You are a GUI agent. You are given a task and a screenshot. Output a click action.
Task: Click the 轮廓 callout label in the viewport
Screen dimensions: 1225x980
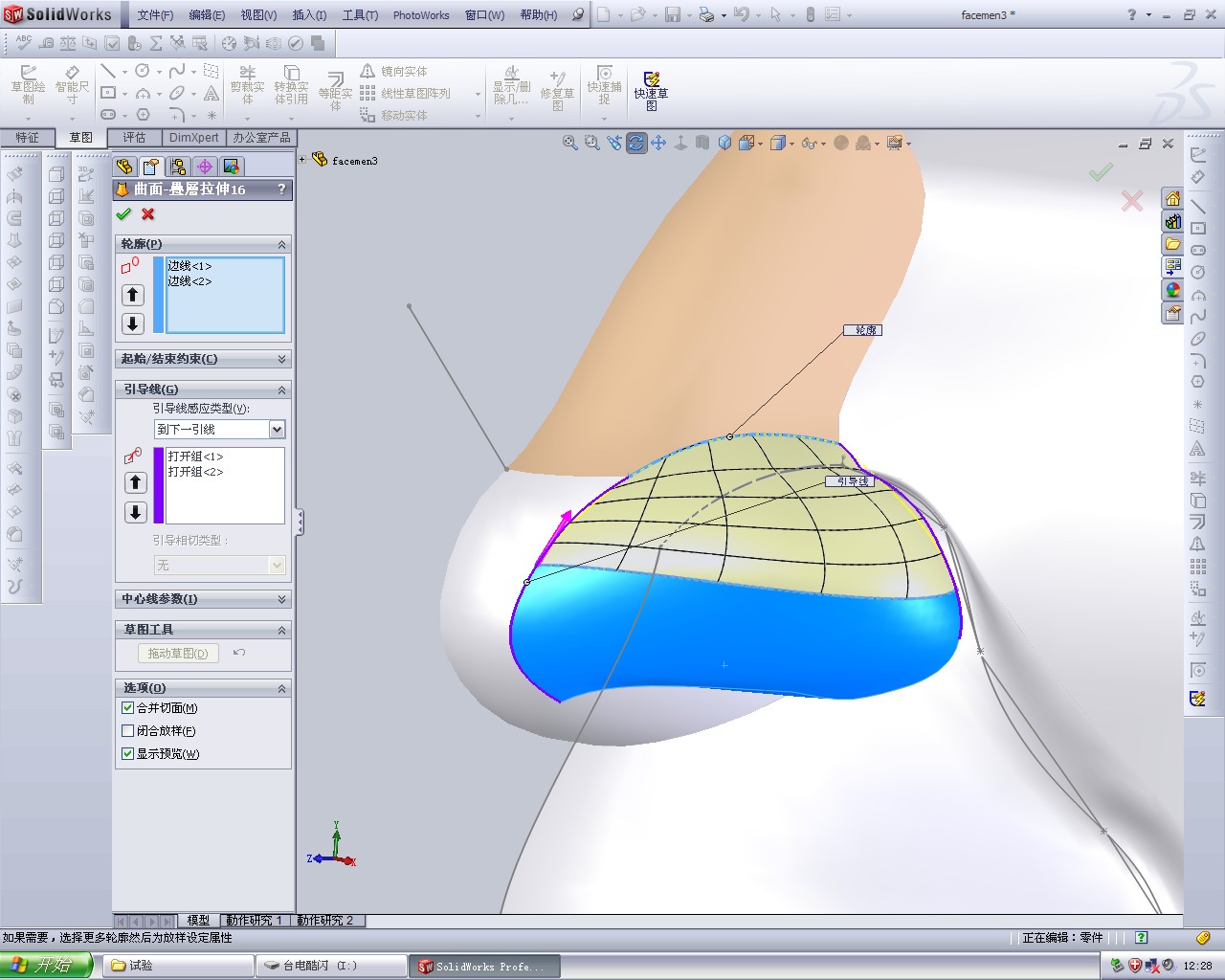pos(862,330)
